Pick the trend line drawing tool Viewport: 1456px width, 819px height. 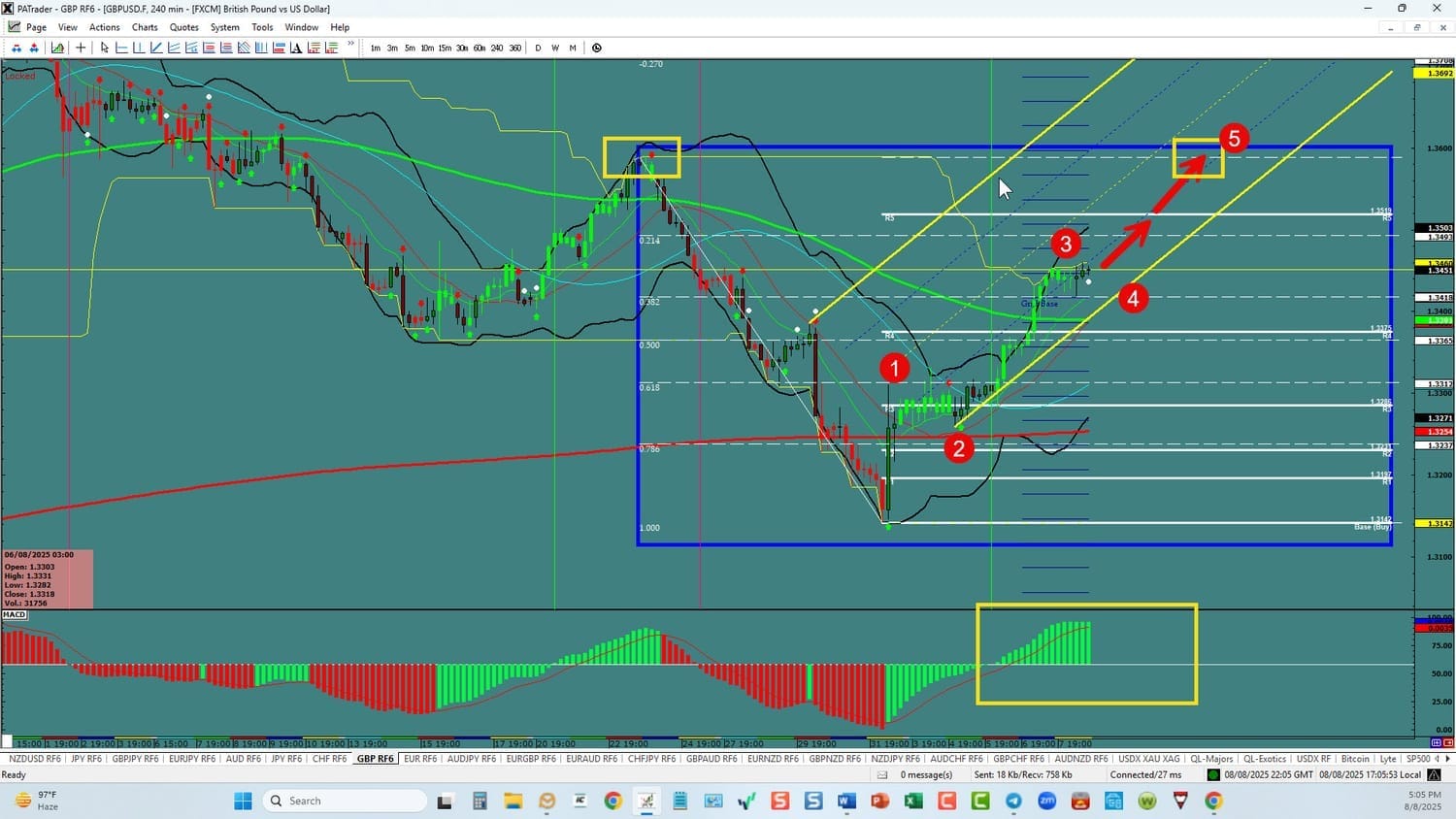156,48
